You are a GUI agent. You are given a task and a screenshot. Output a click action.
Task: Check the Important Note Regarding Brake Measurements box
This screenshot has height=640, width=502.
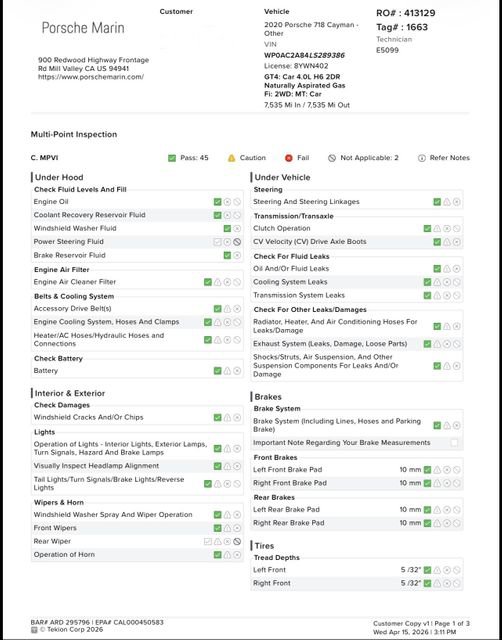[x=454, y=443]
